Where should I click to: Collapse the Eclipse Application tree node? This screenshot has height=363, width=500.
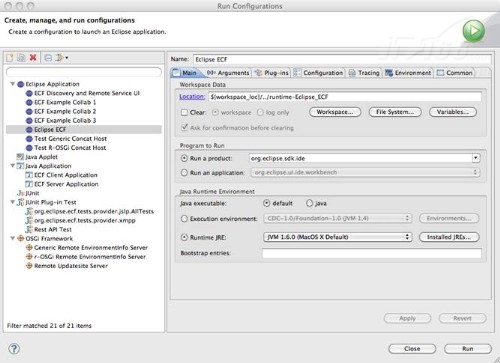[x=13, y=84]
